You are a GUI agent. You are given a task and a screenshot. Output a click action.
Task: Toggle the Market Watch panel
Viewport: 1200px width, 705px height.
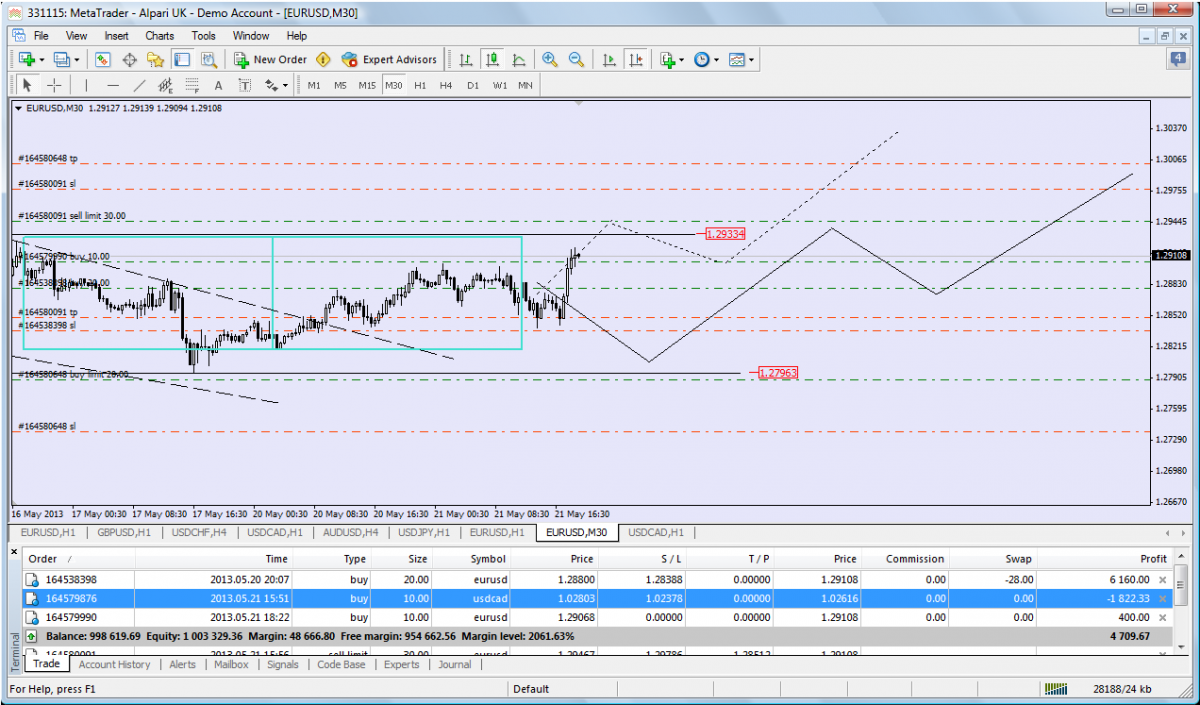point(102,60)
